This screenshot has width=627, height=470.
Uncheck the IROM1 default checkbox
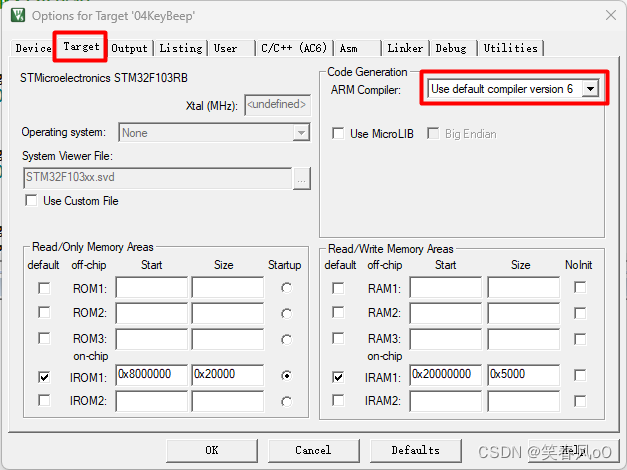coord(44,377)
